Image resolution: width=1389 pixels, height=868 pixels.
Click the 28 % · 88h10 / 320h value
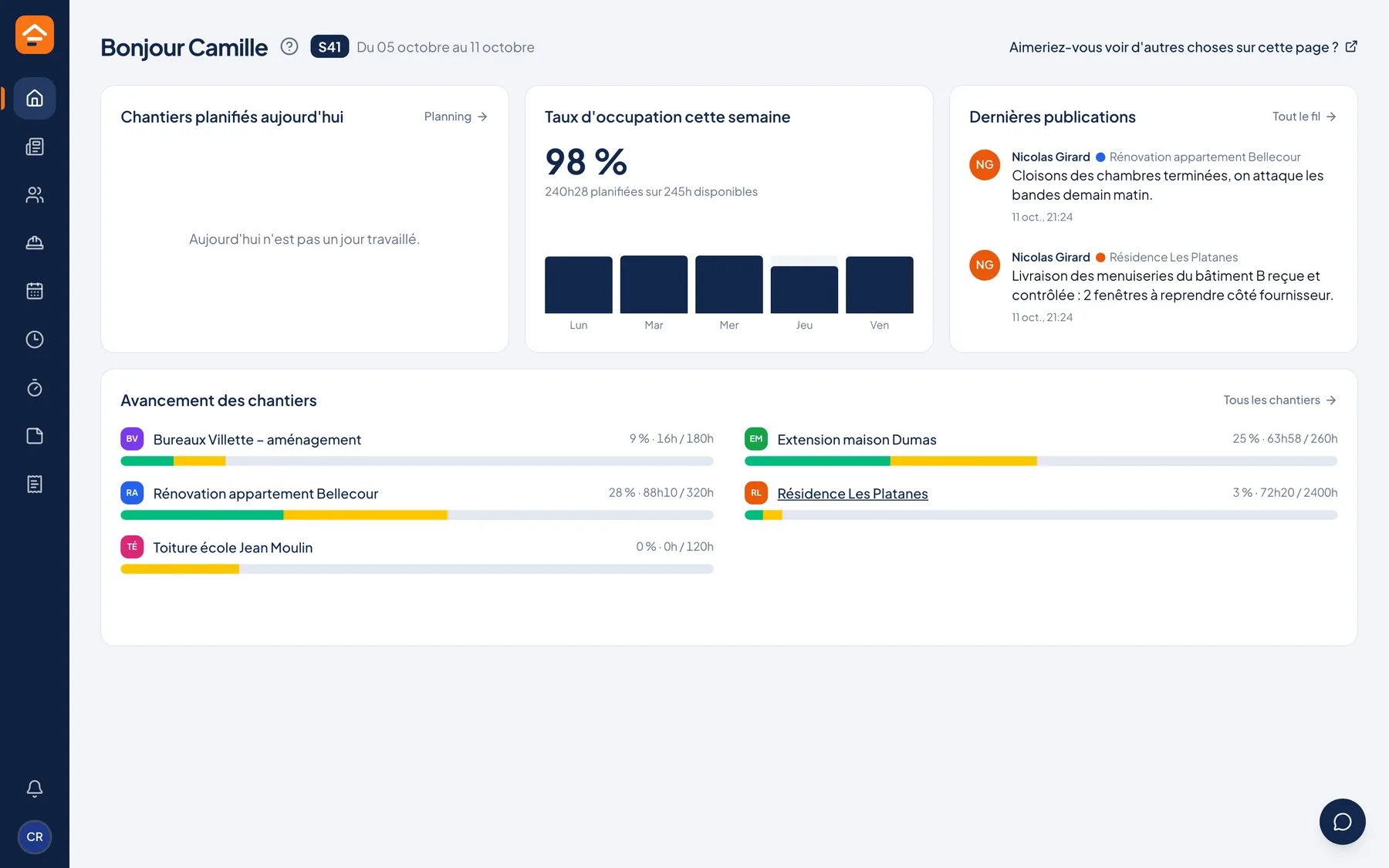click(x=661, y=493)
